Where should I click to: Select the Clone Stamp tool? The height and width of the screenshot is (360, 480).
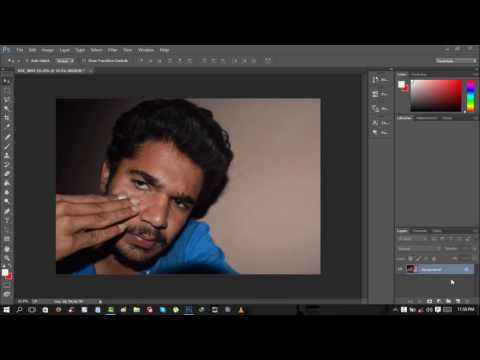6,155
